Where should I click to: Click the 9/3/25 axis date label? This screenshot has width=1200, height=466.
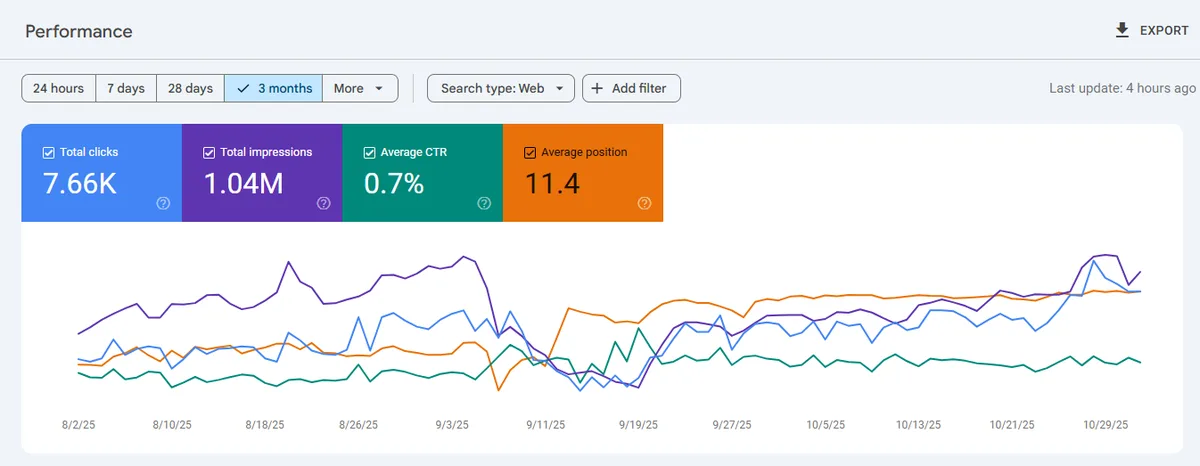click(452, 425)
